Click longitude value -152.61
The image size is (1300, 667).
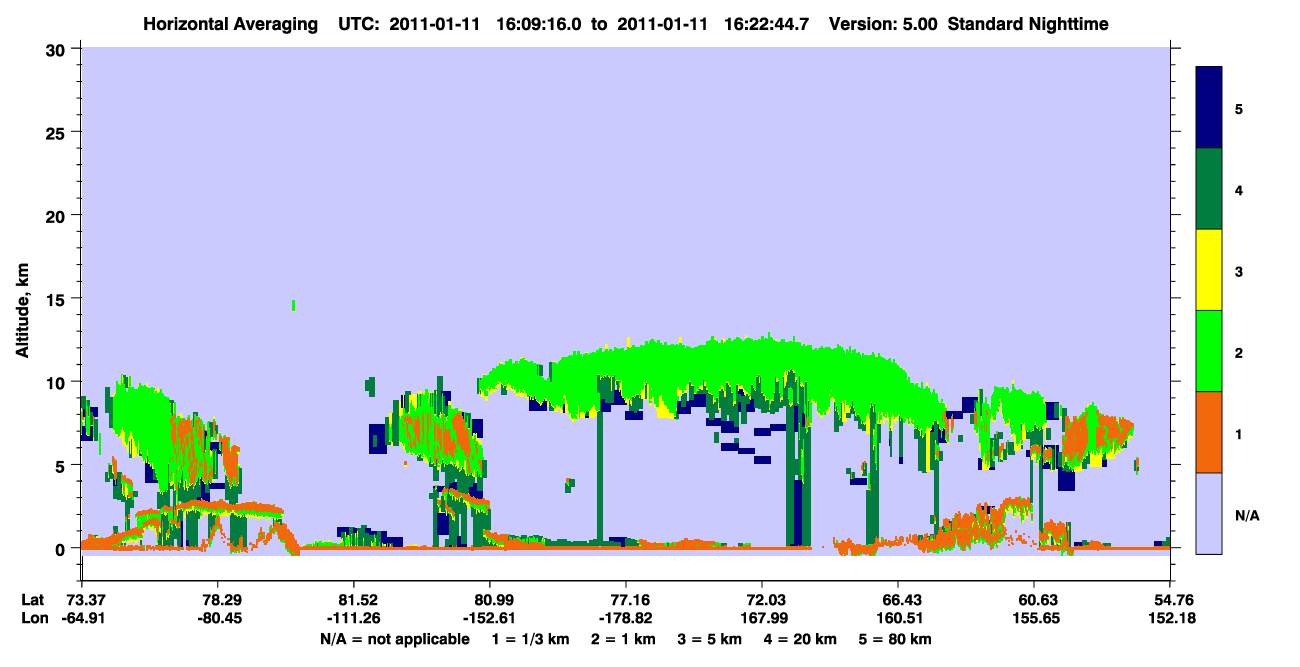click(x=489, y=618)
